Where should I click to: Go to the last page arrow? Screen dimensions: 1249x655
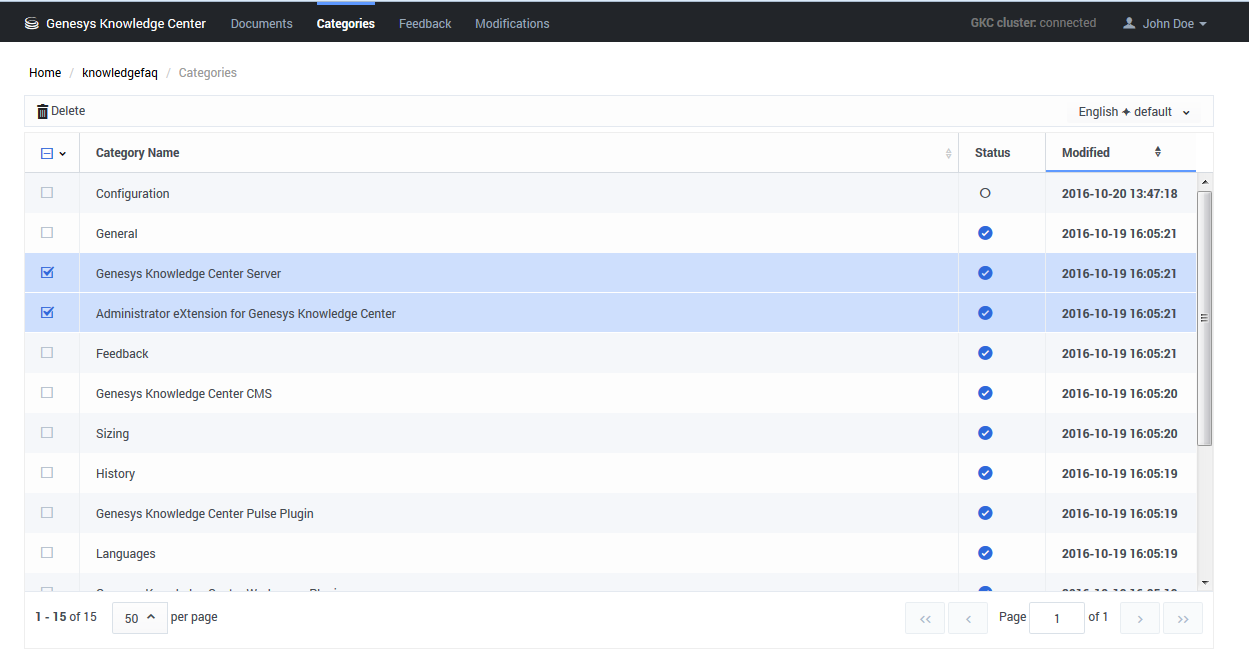pyautogui.click(x=1183, y=618)
